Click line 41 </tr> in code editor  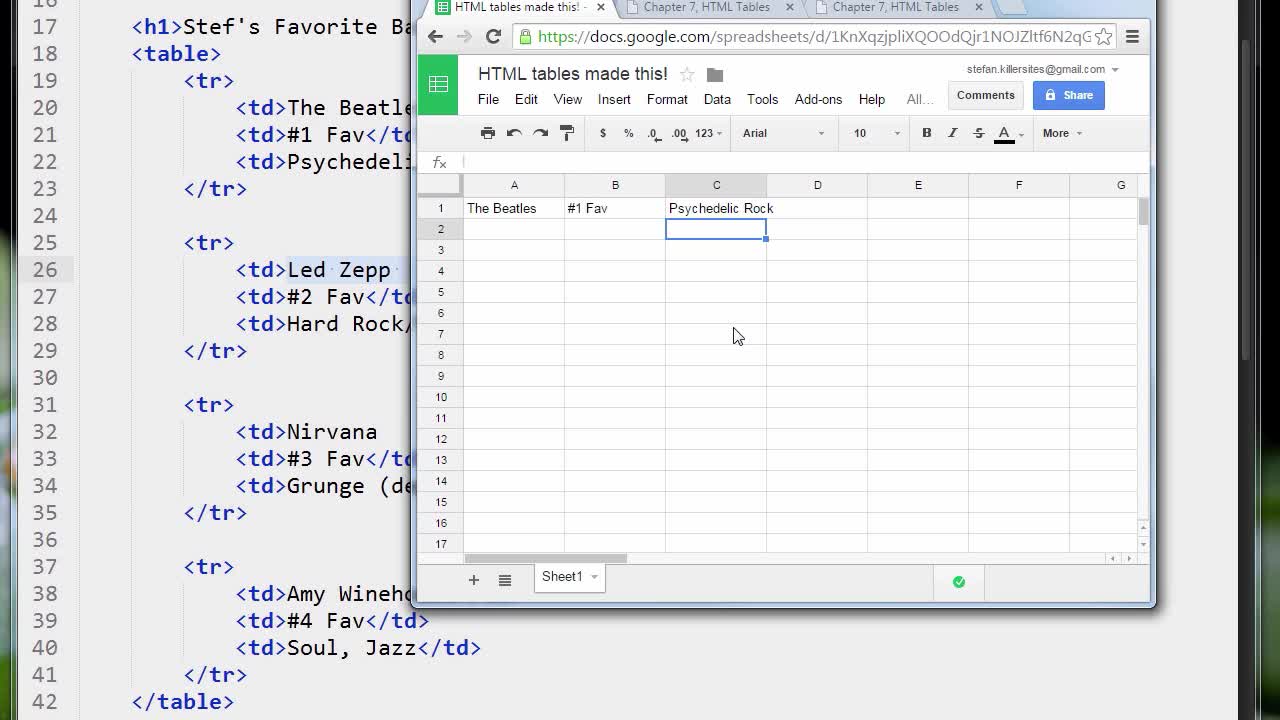(x=215, y=675)
